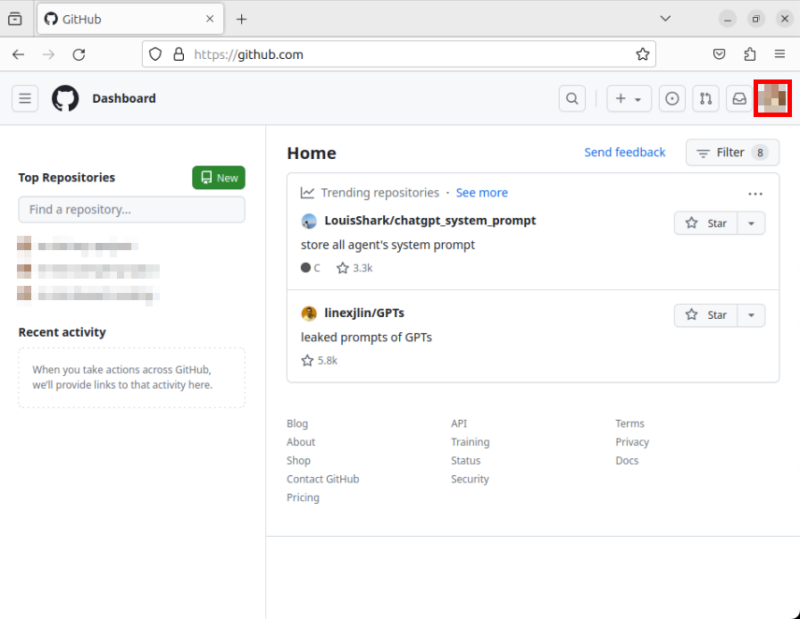Click the Find a repository field
Screen dimensions: 800x619
[131, 209]
